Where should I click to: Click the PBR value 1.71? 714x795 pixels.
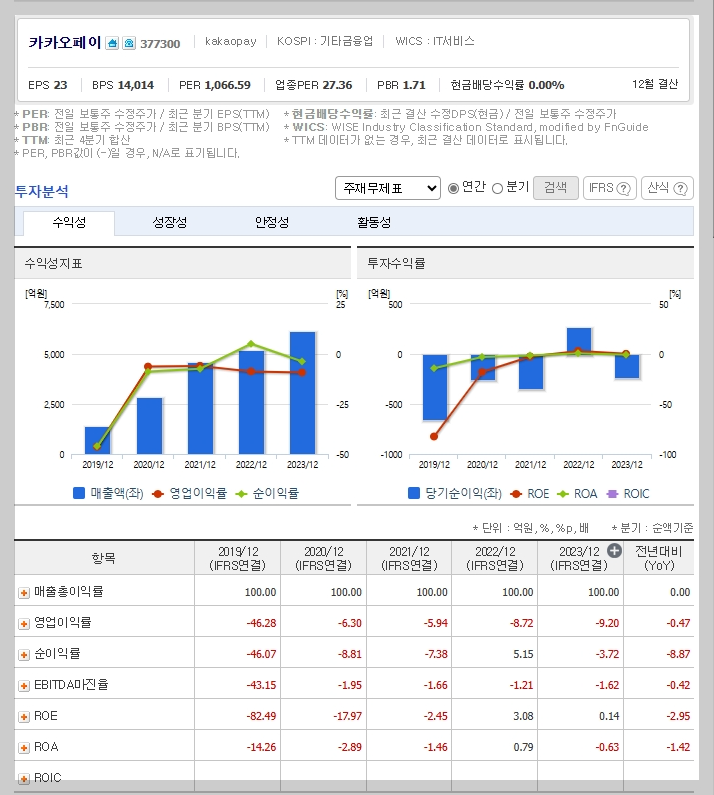click(x=414, y=85)
